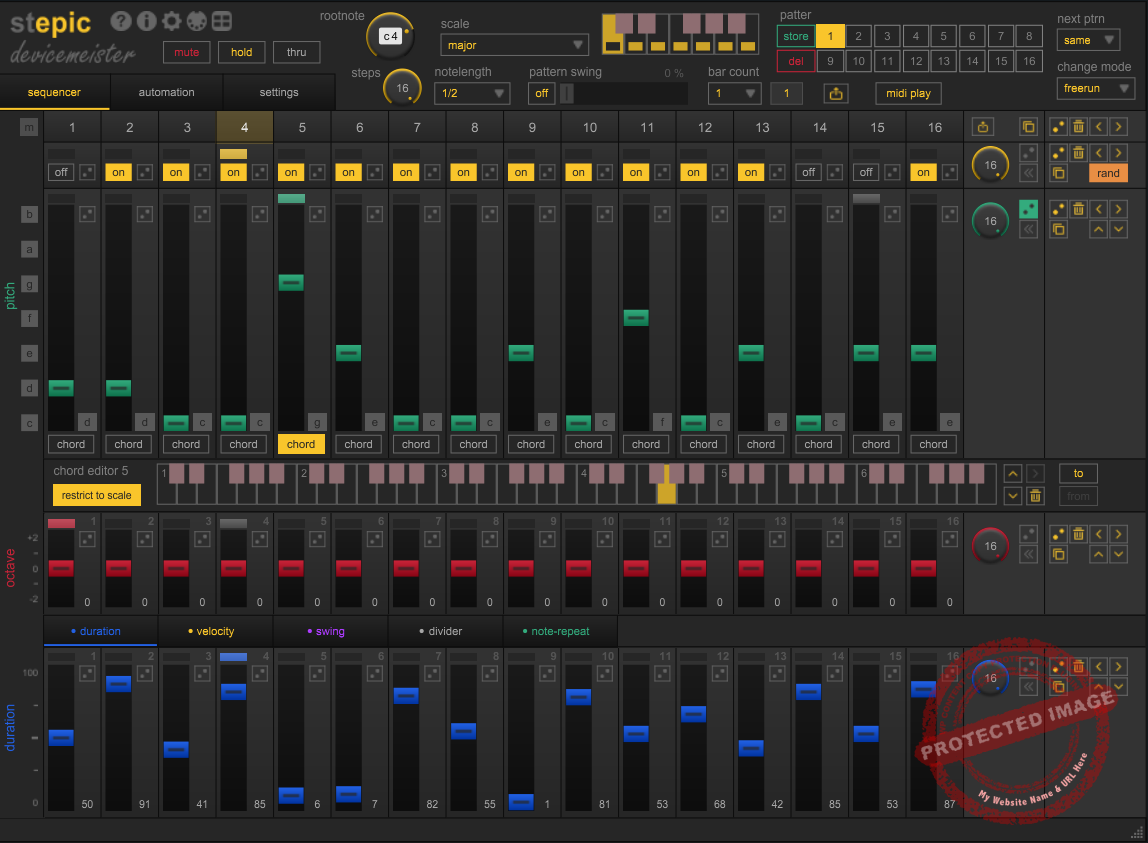Screen dimensions: 1148x843
Task: Open the change mode dropdown showing freerun
Action: coord(1095,88)
